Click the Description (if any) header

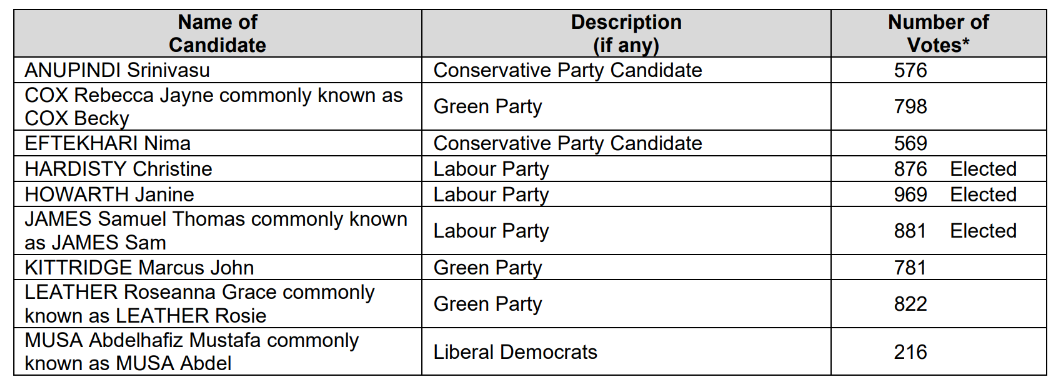[626, 34]
